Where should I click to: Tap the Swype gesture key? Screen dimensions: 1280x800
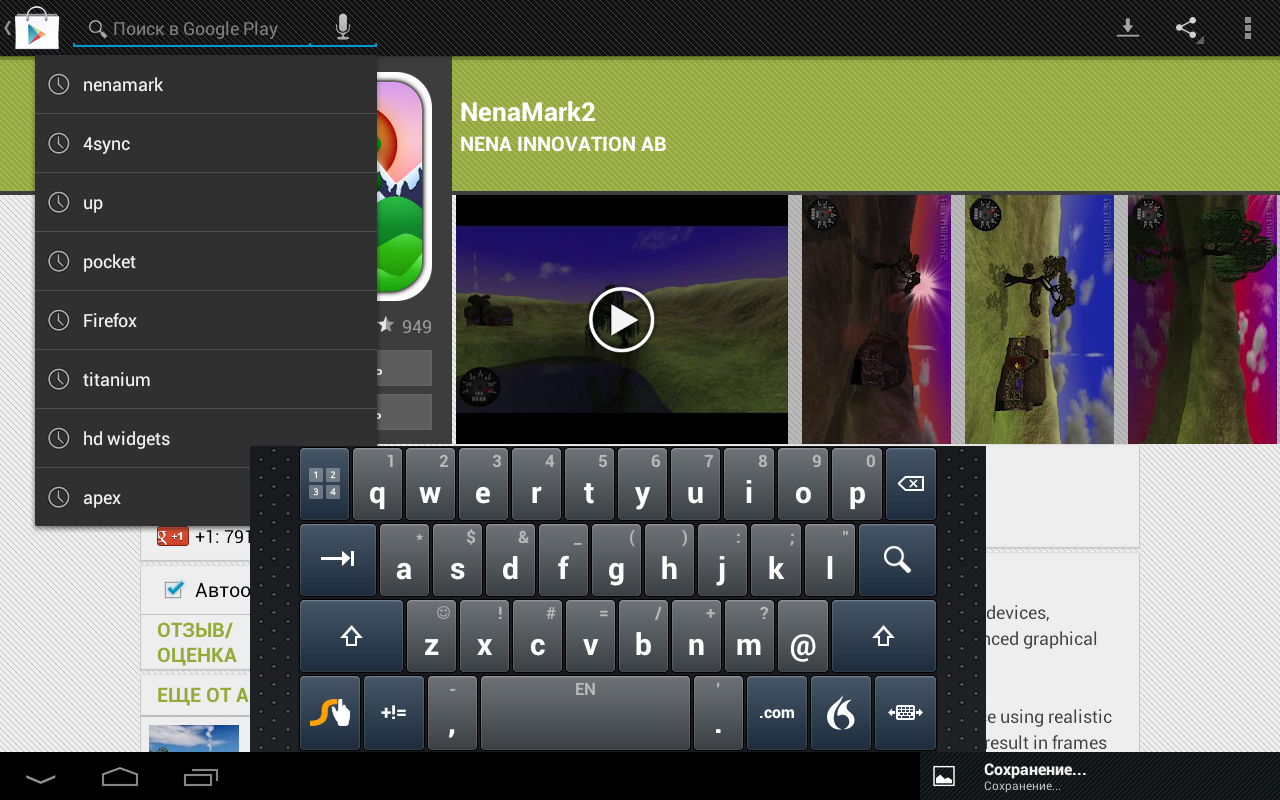[x=329, y=713]
